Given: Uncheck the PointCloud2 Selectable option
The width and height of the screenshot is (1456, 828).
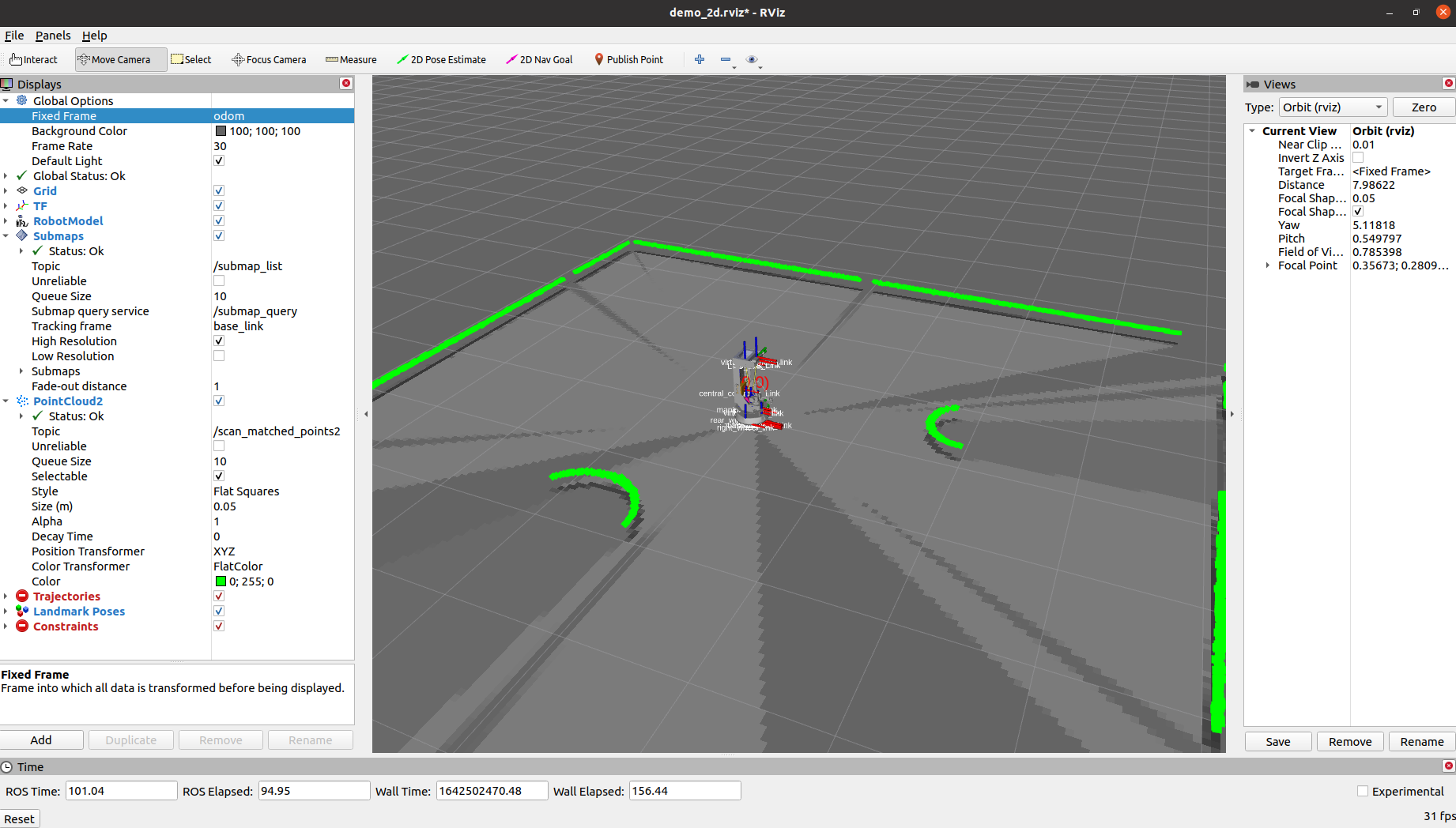Looking at the screenshot, I should point(219,476).
